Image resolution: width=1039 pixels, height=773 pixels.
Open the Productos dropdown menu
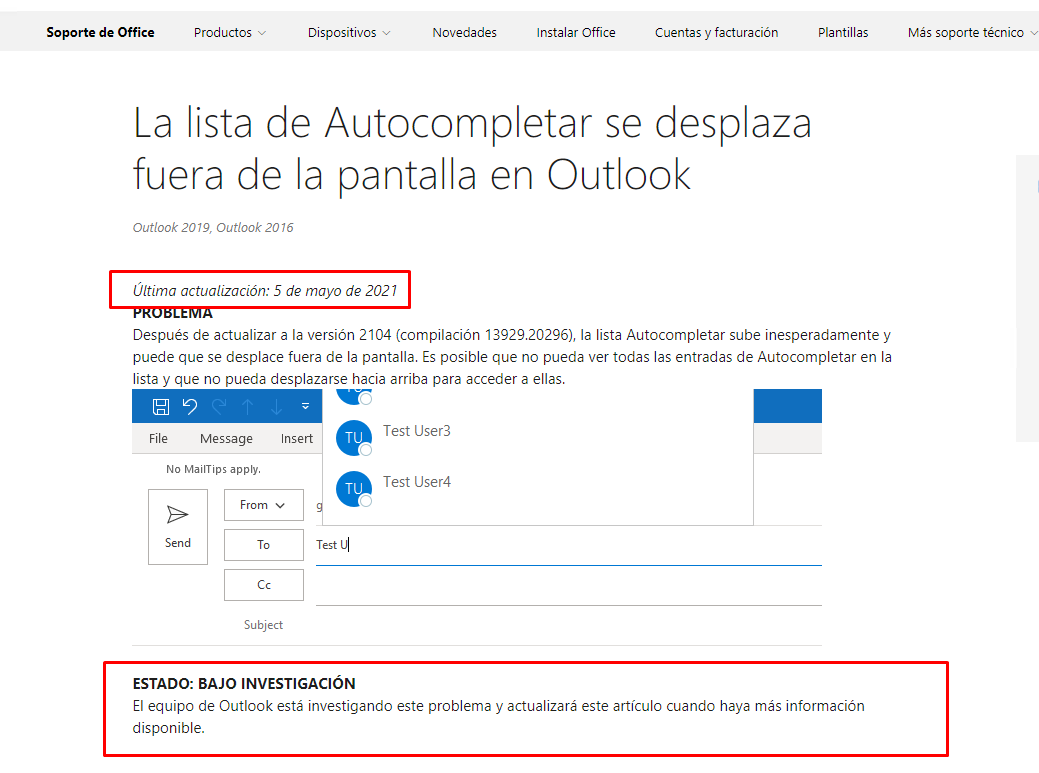230,32
